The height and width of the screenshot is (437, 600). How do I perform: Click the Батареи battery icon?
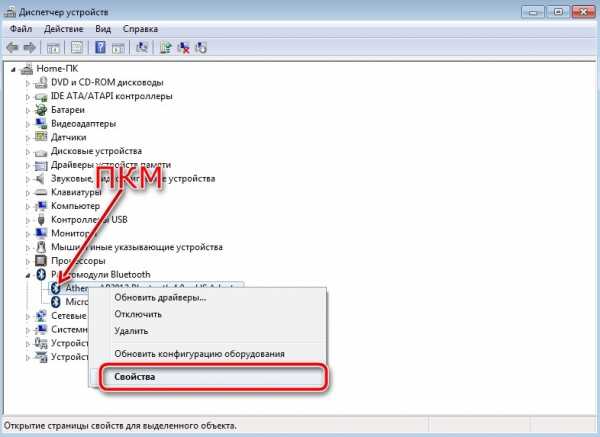click(41, 110)
